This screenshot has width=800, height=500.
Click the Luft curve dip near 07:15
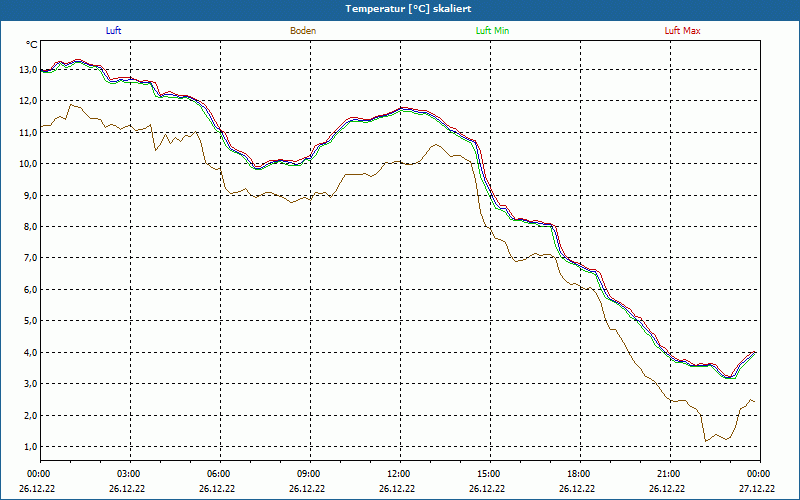coord(258,167)
